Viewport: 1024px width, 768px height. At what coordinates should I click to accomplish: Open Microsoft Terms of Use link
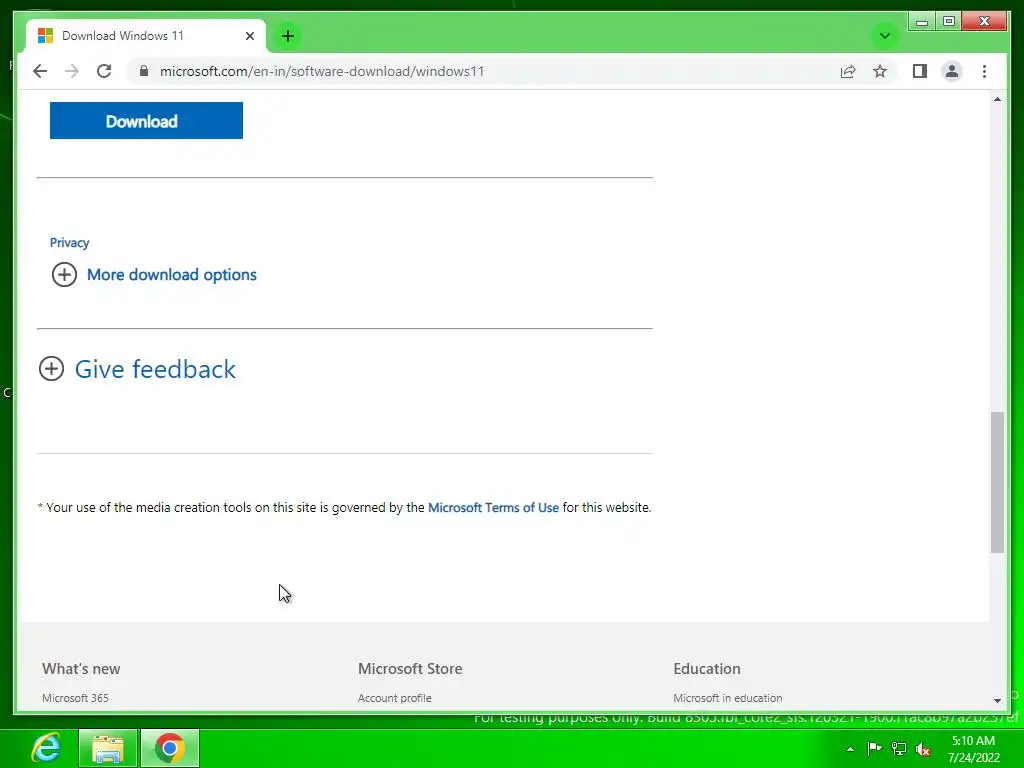coord(493,507)
